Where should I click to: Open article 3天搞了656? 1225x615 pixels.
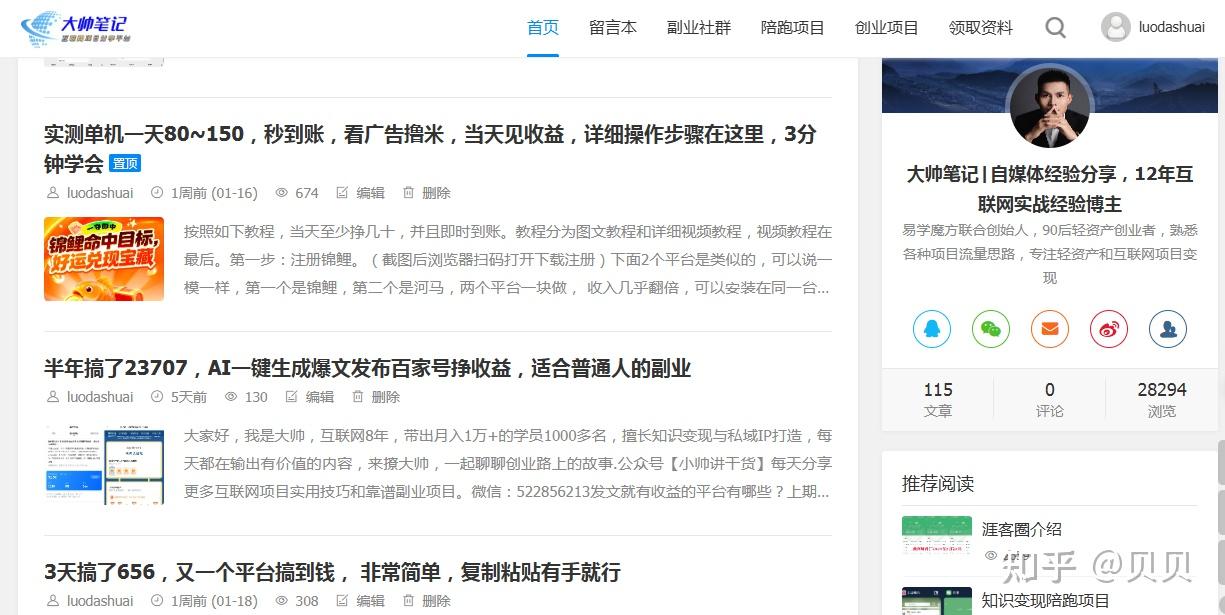click(332, 572)
